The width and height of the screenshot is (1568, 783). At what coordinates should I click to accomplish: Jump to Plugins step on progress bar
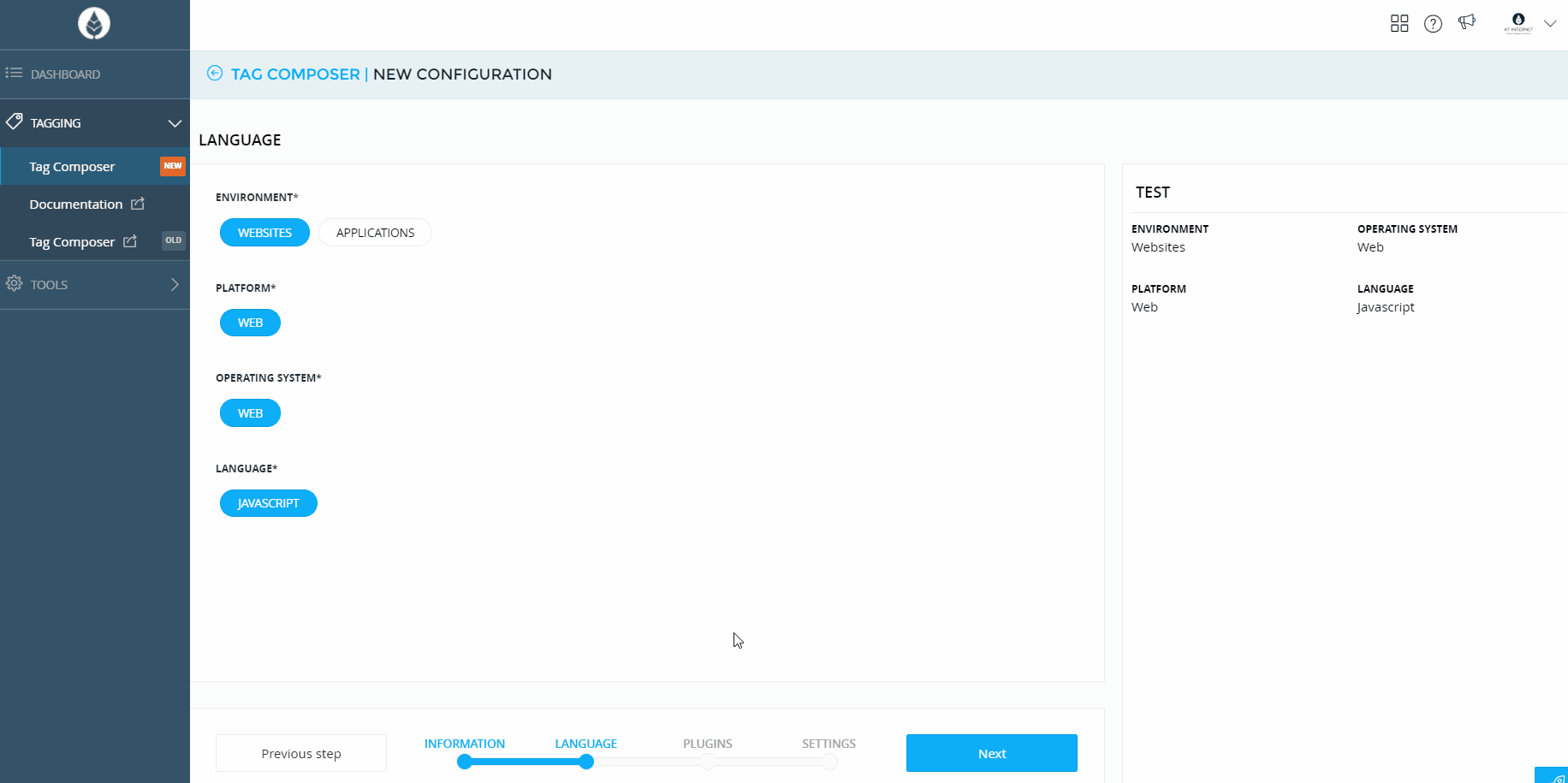[707, 762]
